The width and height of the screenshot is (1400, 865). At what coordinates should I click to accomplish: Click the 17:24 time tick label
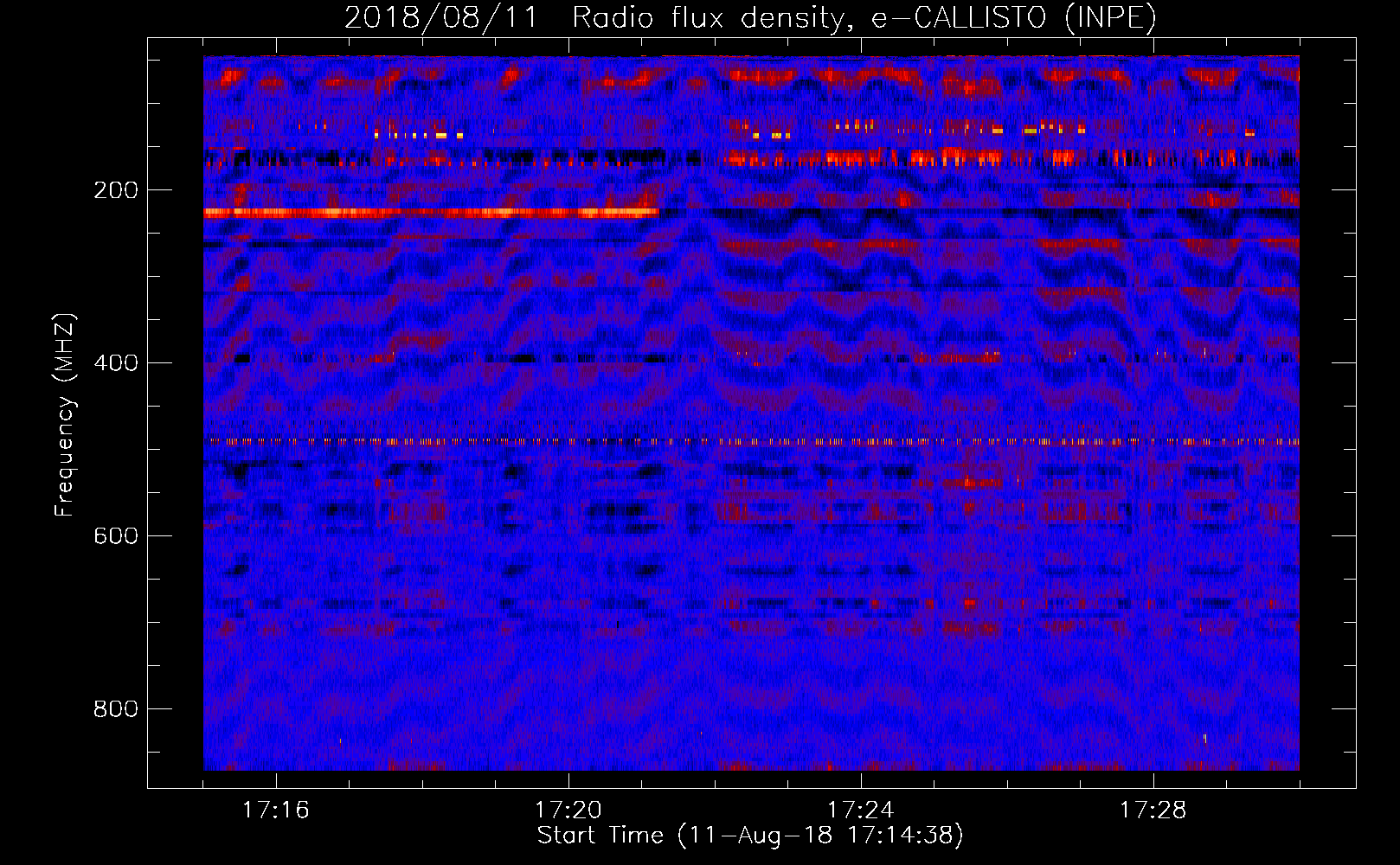(861, 811)
